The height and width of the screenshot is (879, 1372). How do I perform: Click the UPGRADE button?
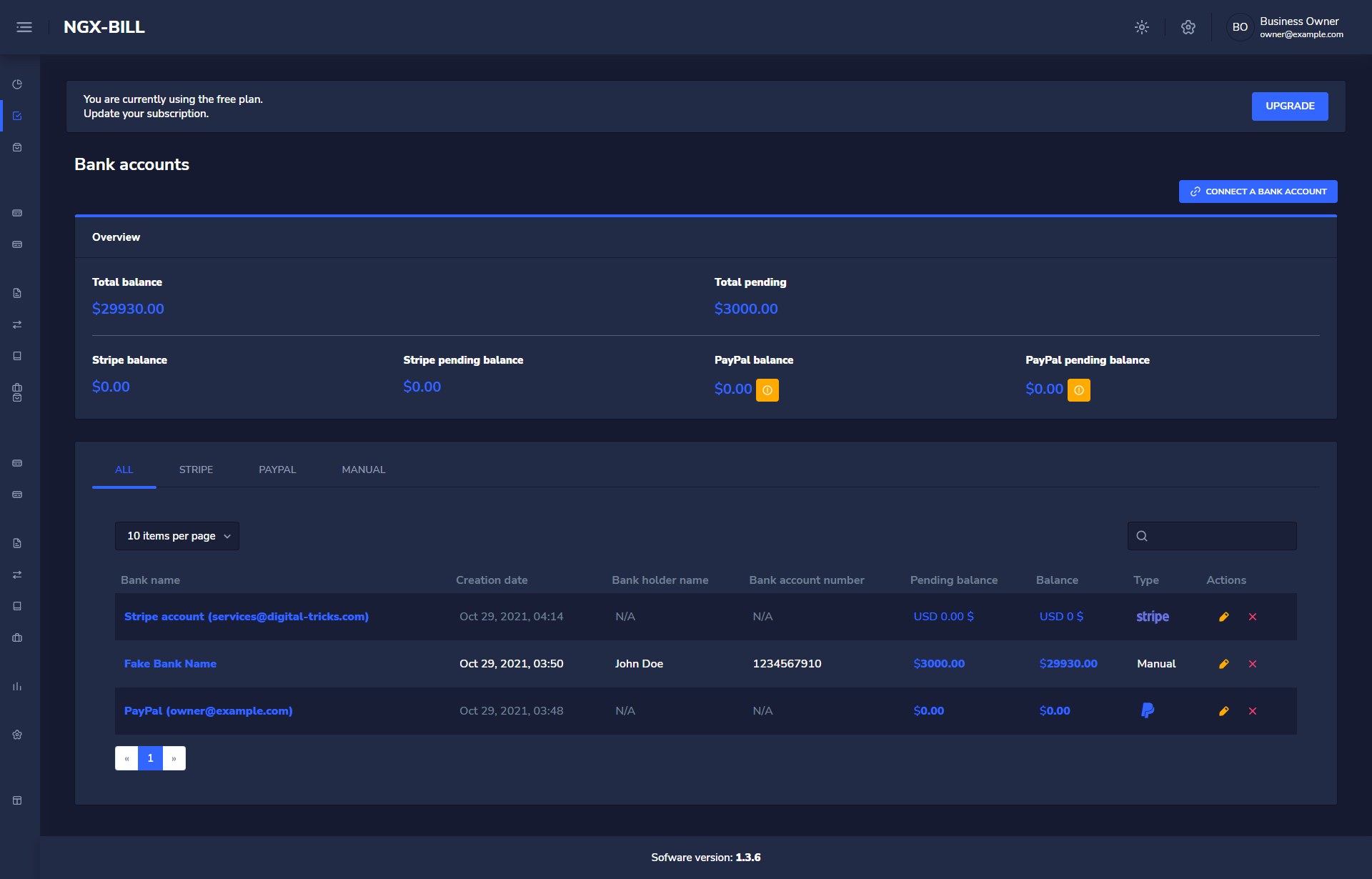point(1289,106)
